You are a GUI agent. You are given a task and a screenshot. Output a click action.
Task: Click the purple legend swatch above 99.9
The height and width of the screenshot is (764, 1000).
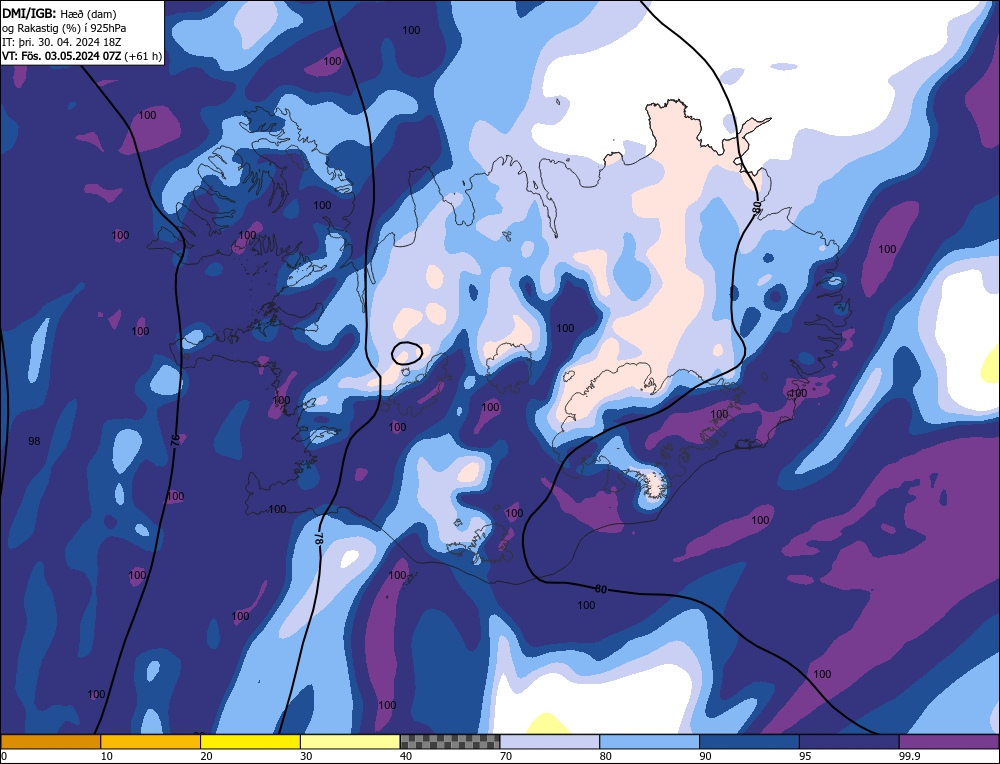pos(949,741)
